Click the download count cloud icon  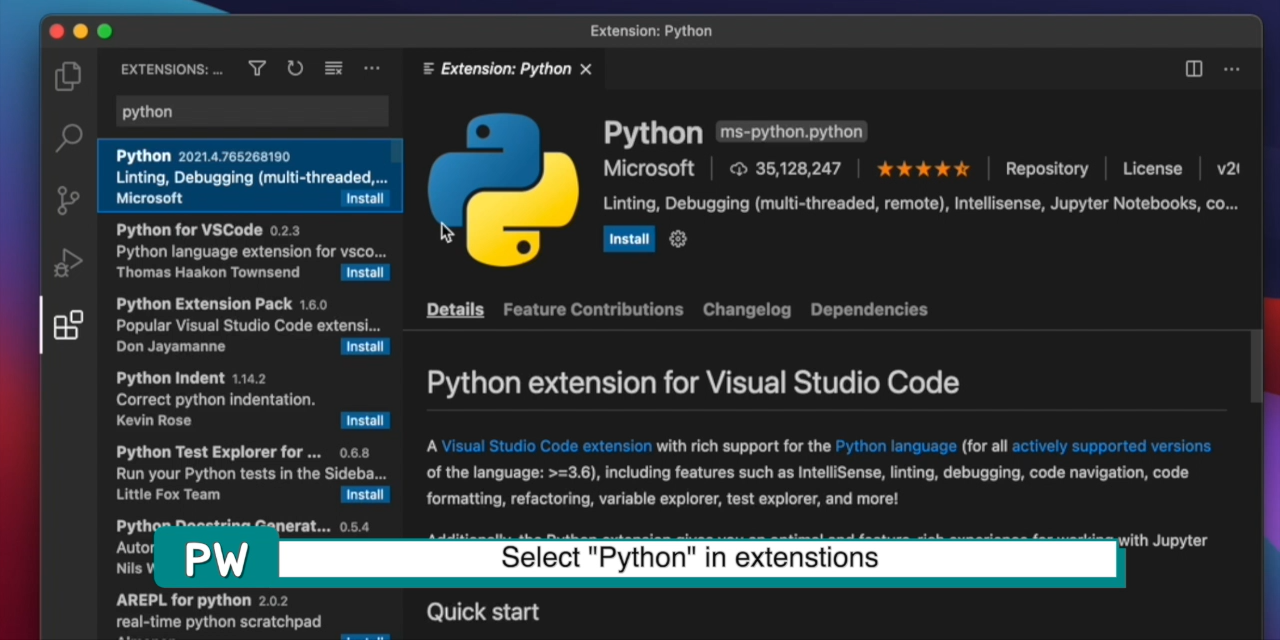[739, 169]
